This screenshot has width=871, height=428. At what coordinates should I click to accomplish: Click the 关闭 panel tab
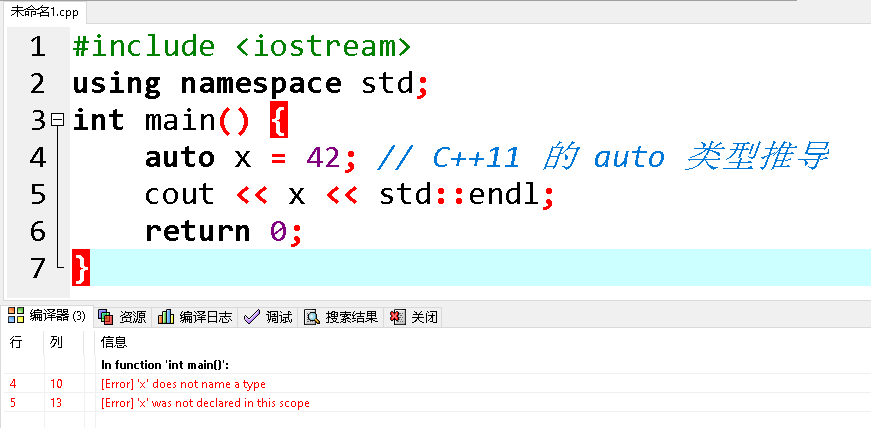[413, 317]
